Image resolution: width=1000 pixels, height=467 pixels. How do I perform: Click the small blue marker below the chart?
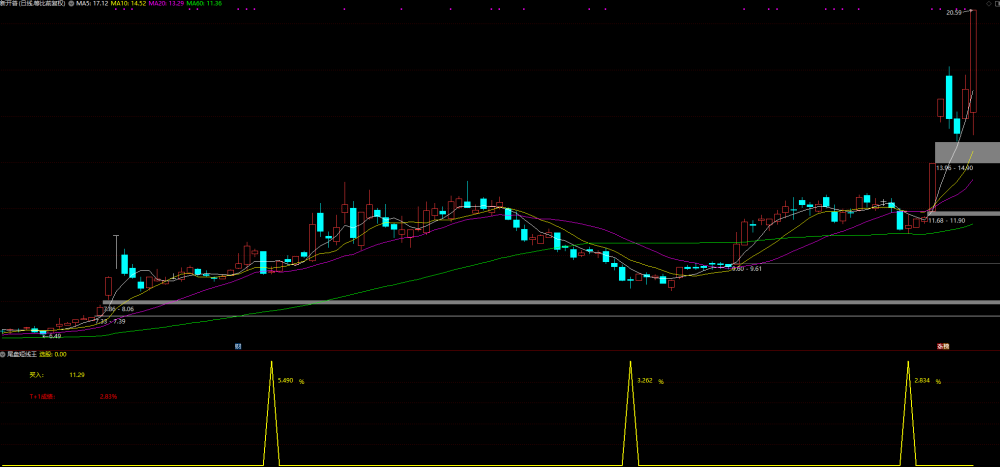[x=237, y=346]
